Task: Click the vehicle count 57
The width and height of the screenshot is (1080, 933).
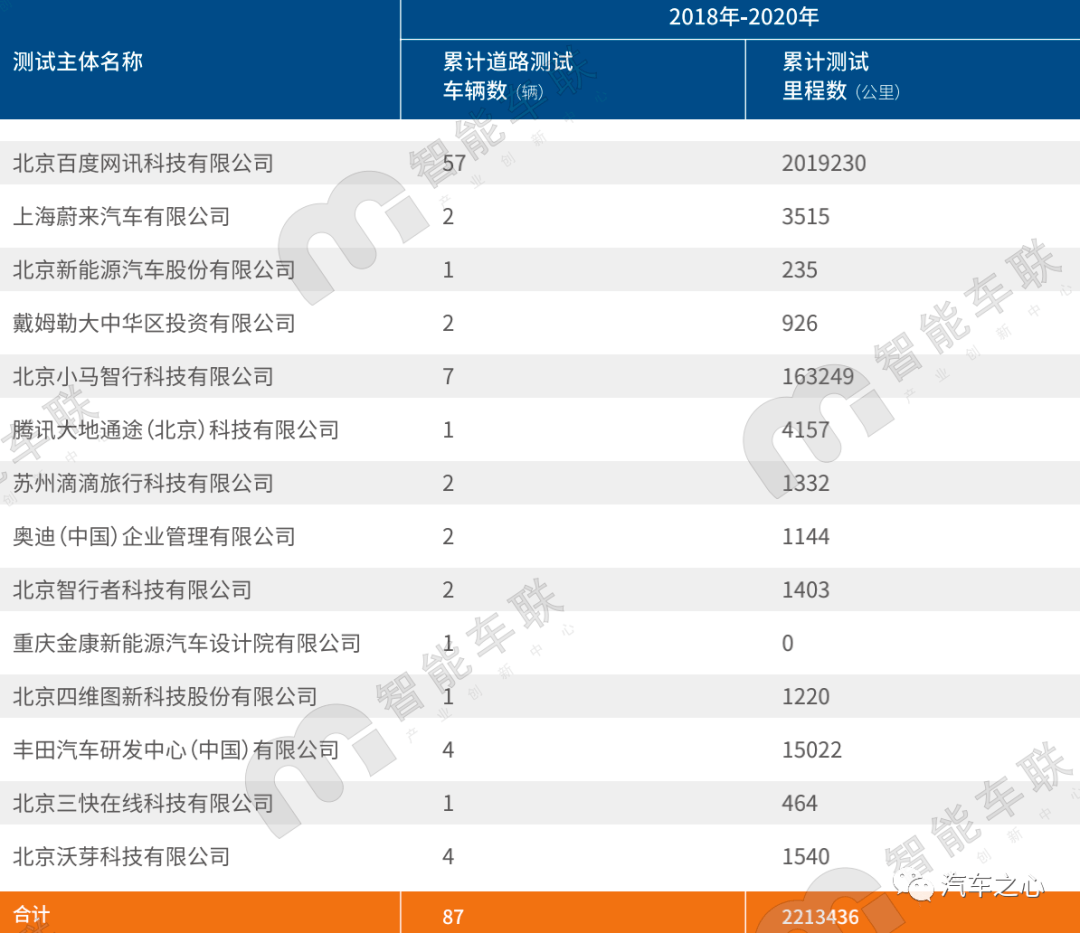Action: click(454, 163)
